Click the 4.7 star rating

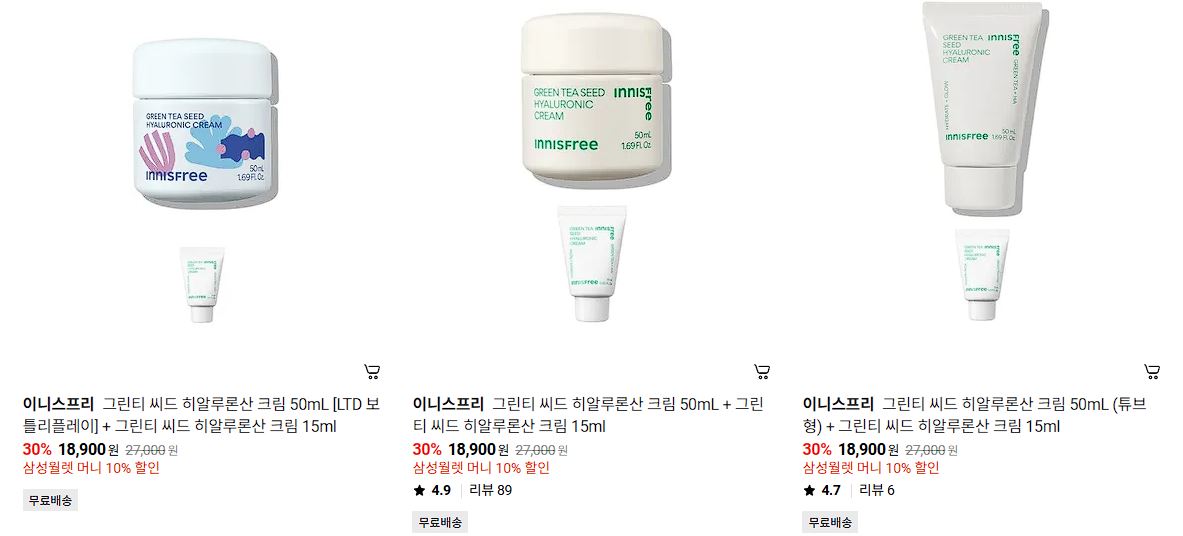point(822,491)
